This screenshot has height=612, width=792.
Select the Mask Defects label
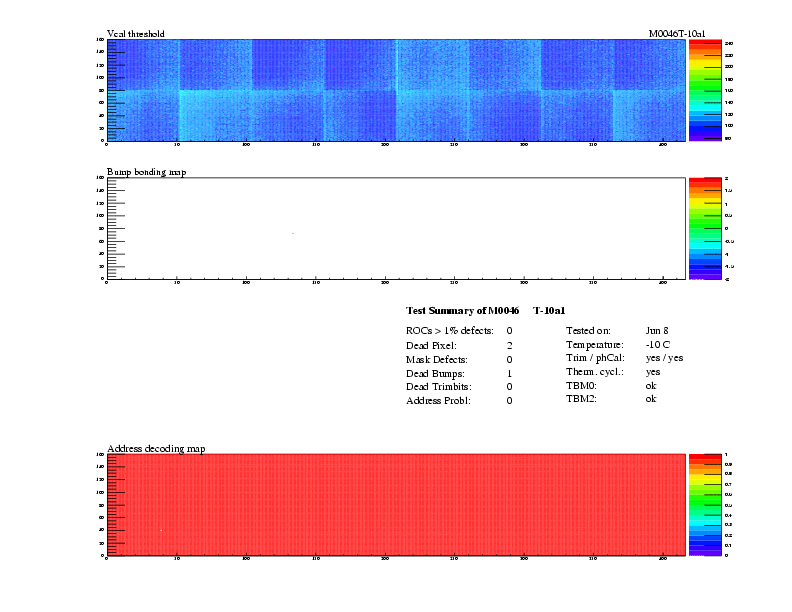(437, 359)
